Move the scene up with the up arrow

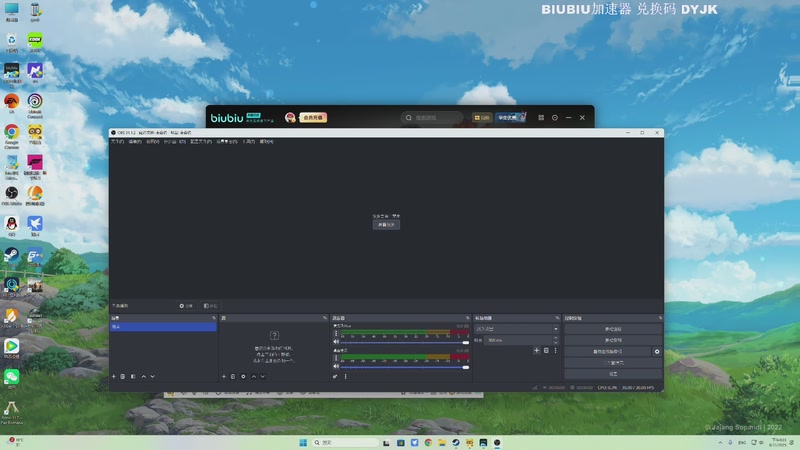pos(143,377)
